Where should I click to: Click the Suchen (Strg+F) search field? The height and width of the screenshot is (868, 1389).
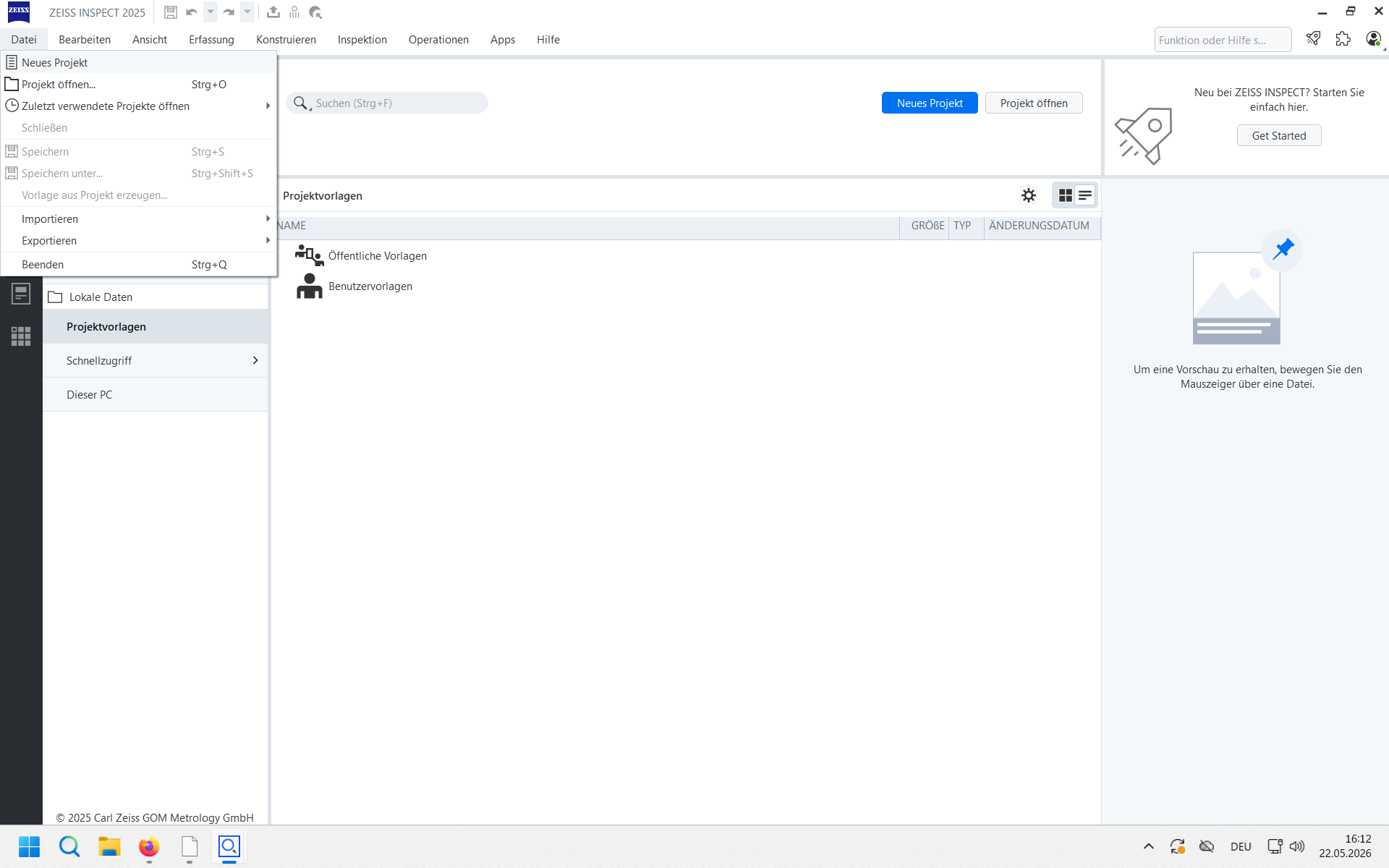[387, 103]
